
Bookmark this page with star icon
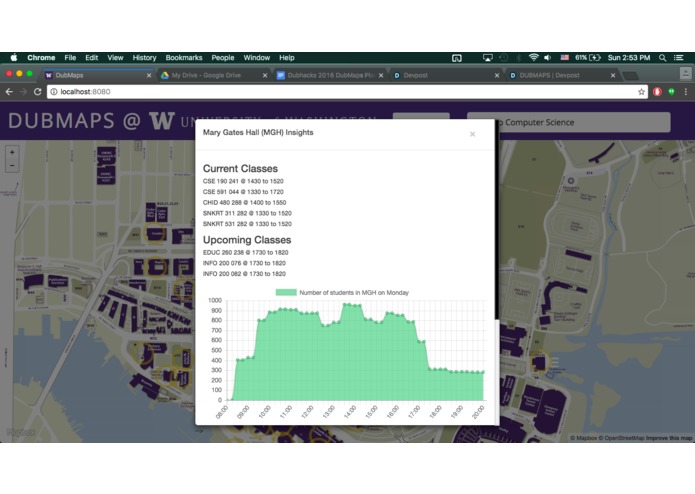click(x=641, y=92)
